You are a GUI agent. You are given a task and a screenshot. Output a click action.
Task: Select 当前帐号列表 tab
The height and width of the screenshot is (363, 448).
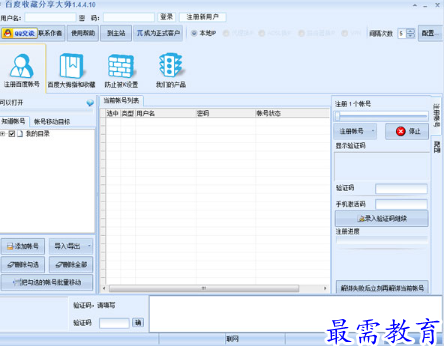[x=121, y=101]
